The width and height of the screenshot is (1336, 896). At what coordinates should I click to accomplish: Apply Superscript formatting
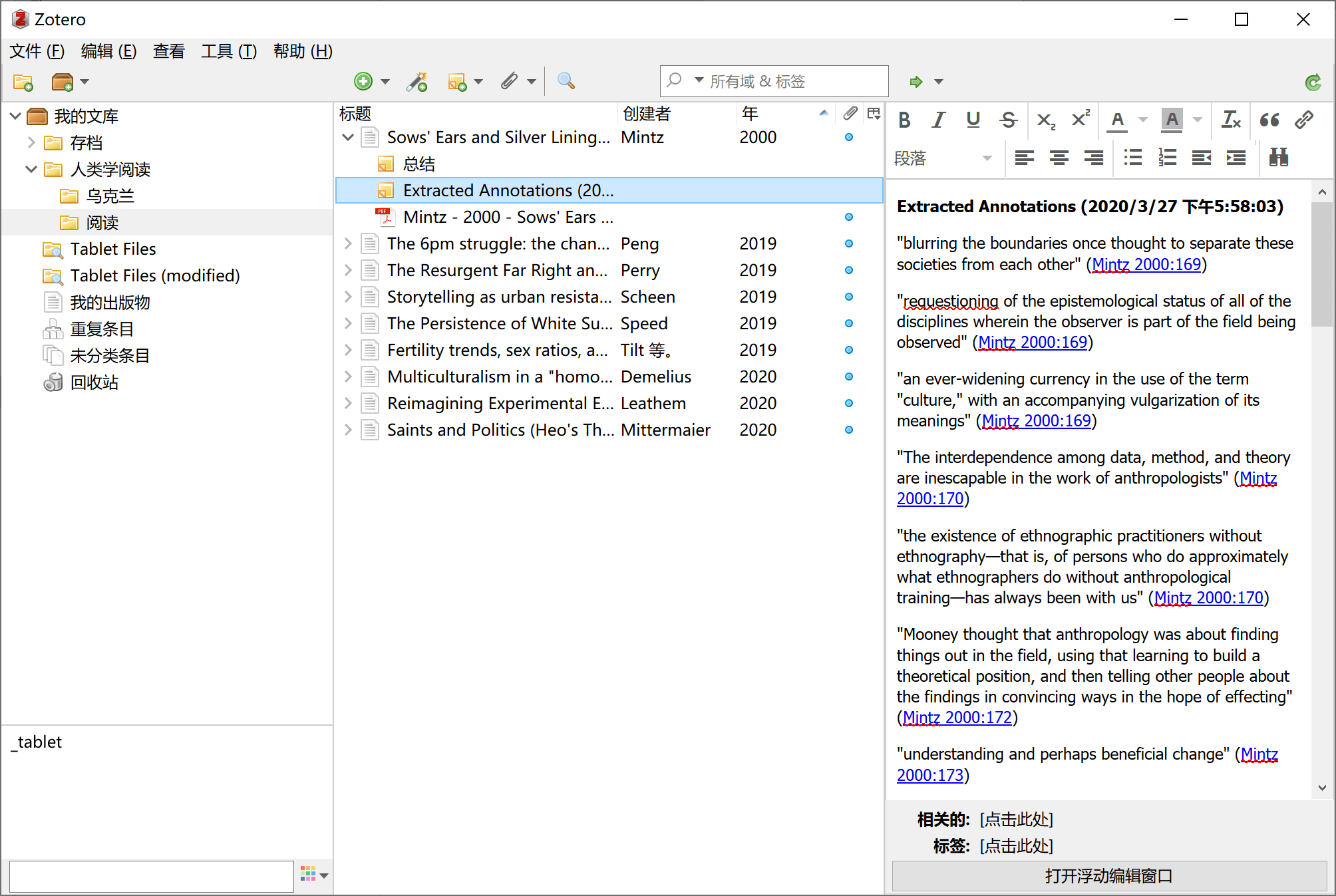tap(1081, 120)
